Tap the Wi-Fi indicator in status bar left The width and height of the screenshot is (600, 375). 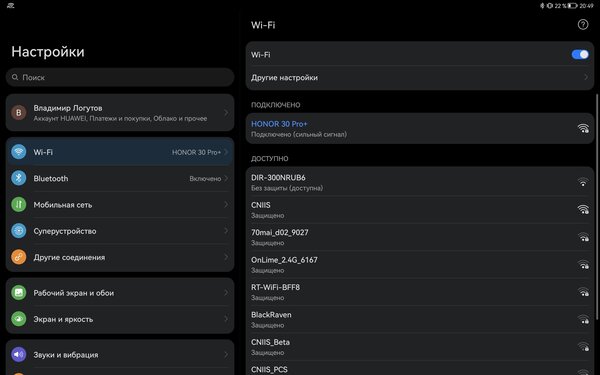tap(11, 5)
